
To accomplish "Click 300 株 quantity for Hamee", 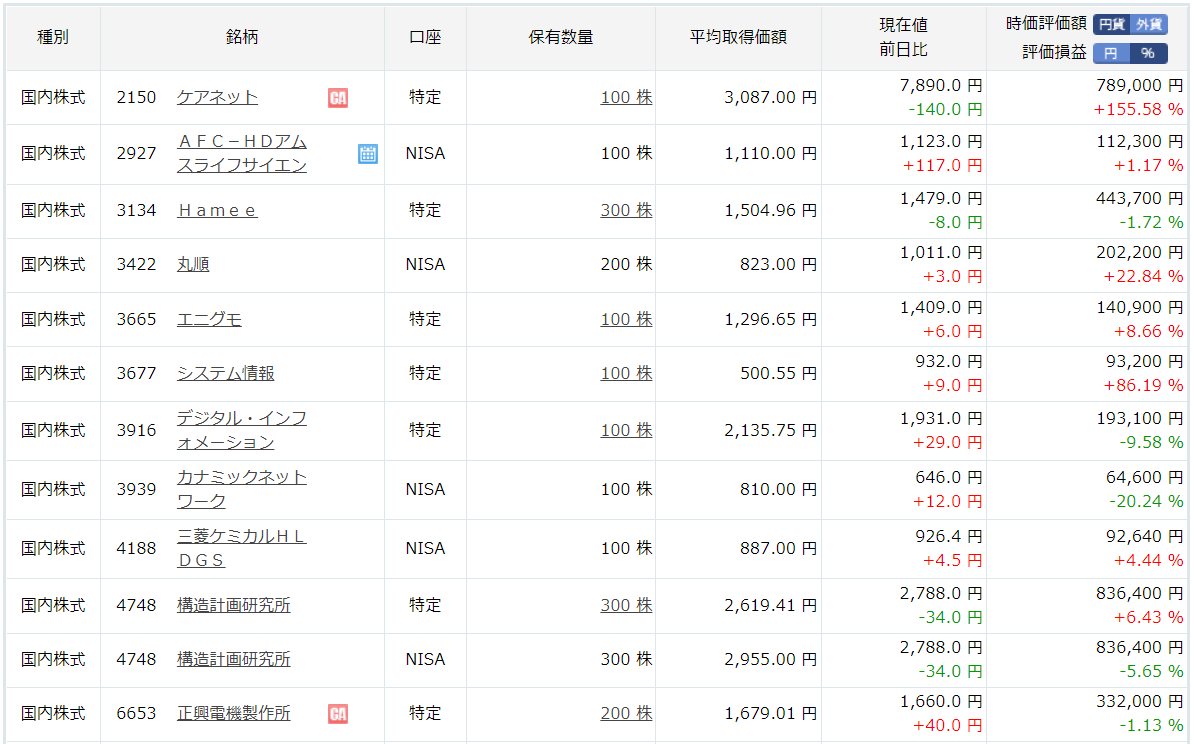I will [x=626, y=210].
